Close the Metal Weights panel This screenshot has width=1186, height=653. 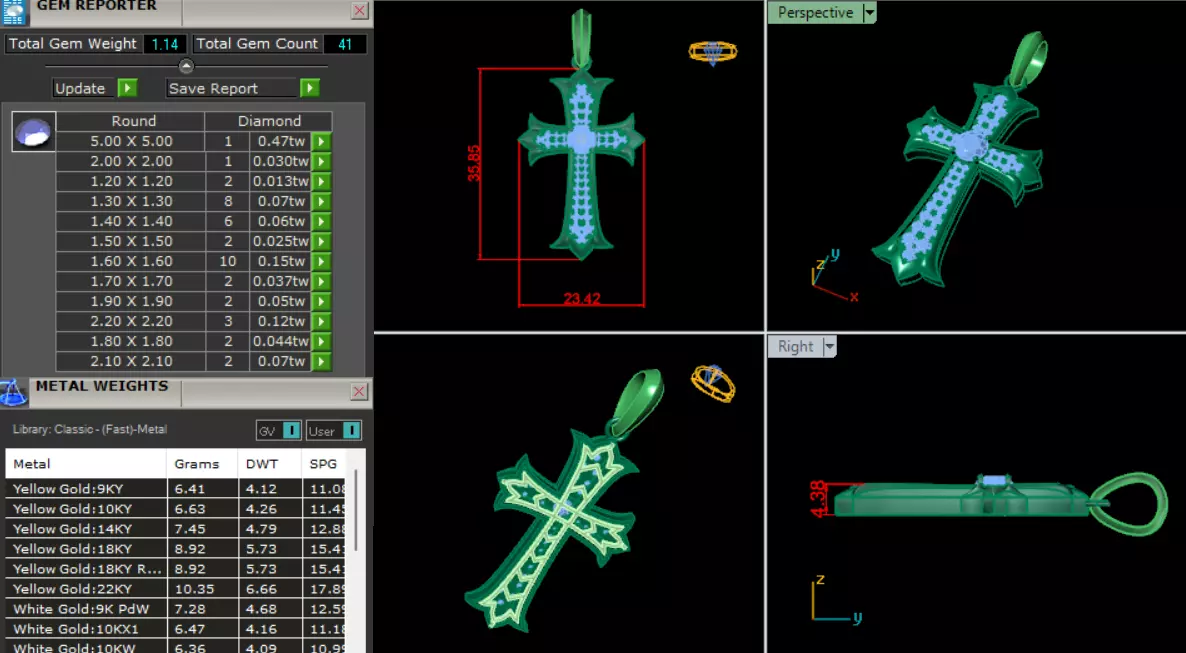click(x=359, y=391)
